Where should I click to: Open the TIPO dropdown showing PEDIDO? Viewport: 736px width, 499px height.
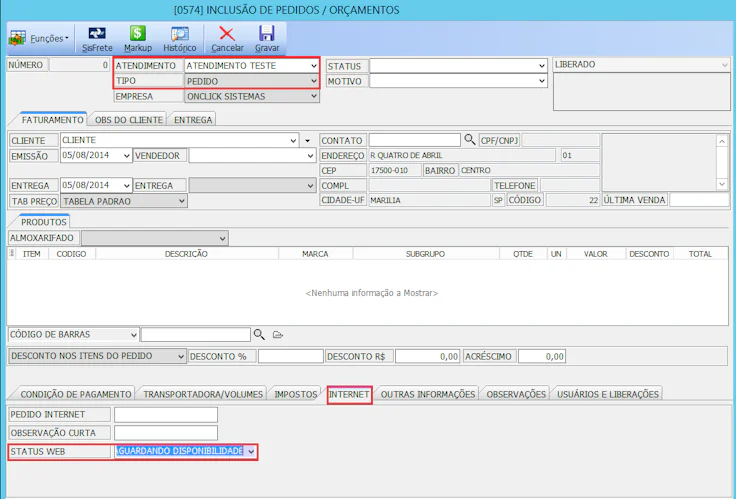314,81
